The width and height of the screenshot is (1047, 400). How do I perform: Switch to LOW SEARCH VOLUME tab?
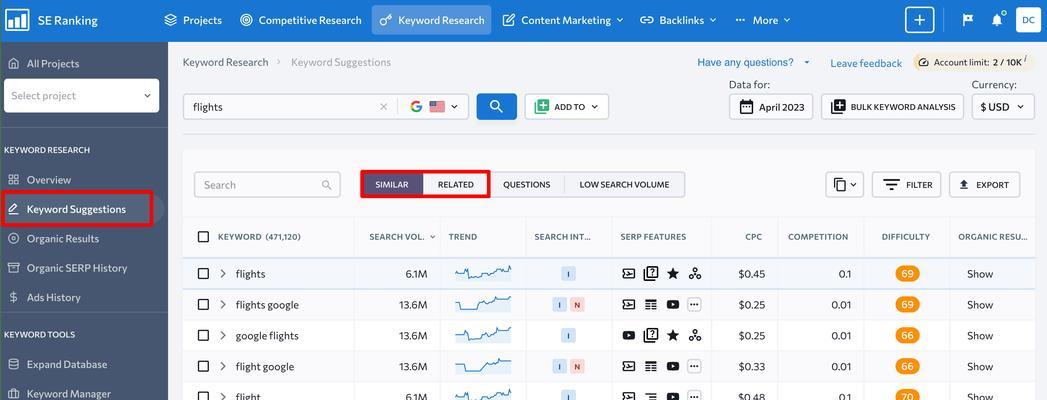coord(624,184)
